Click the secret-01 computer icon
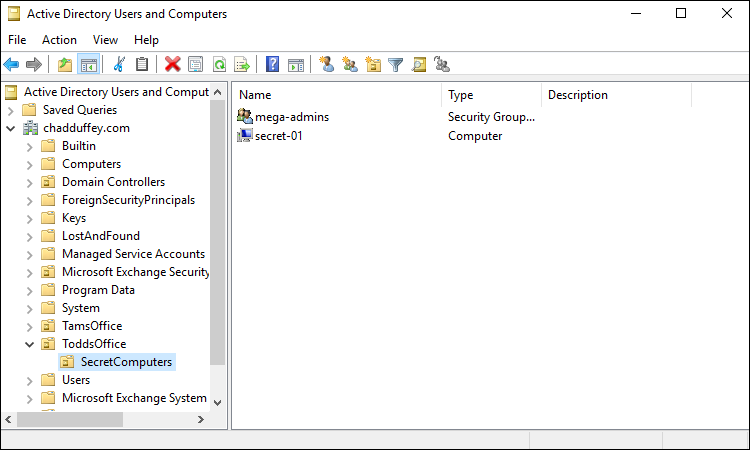The image size is (750, 450). tap(244, 135)
